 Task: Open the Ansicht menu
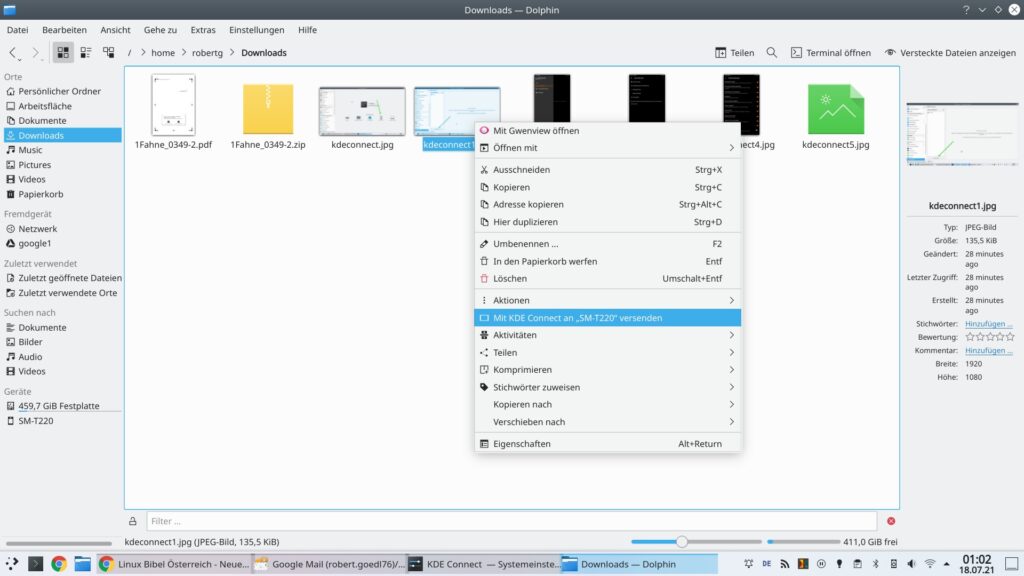coord(116,29)
